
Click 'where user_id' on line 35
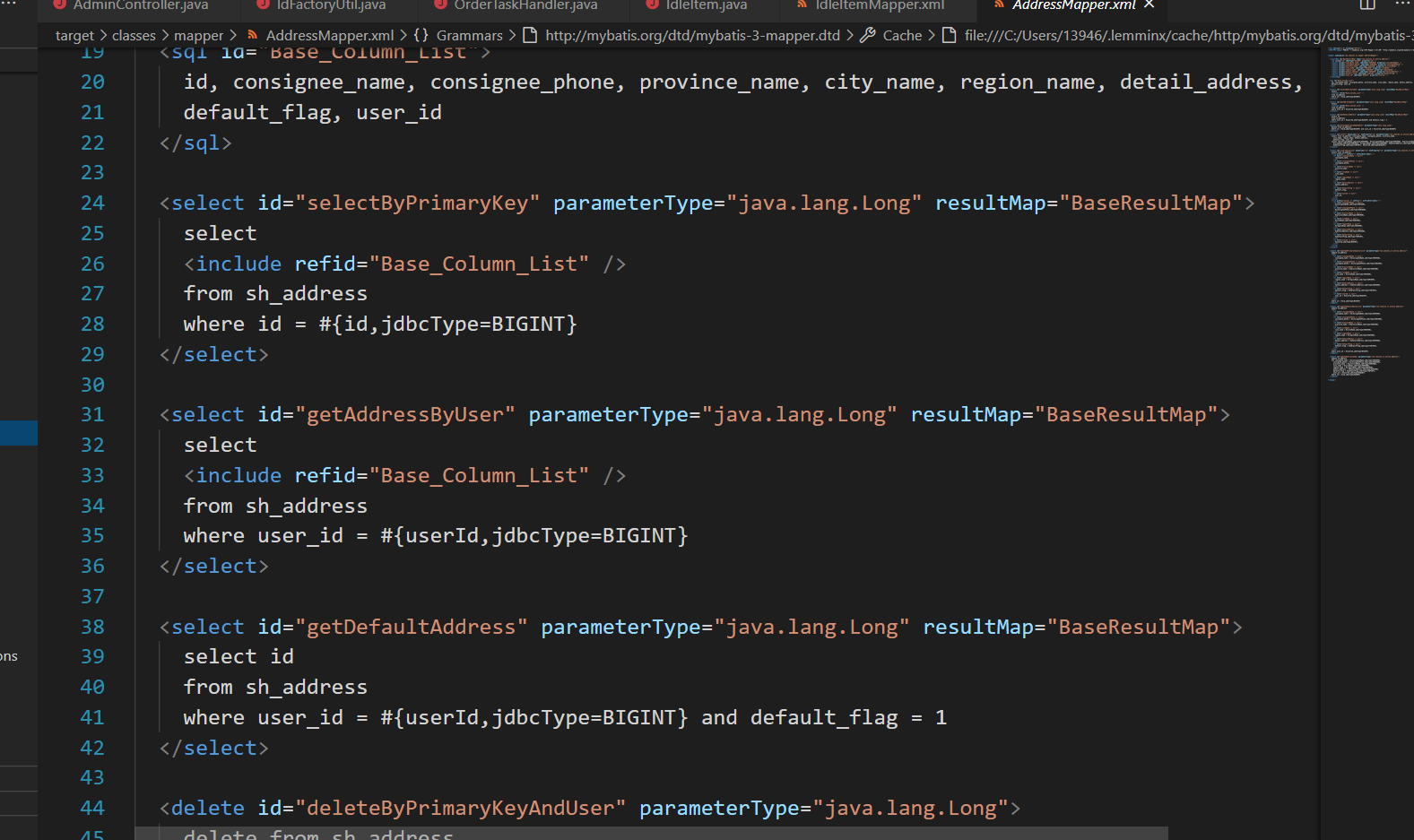pos(264,536)
